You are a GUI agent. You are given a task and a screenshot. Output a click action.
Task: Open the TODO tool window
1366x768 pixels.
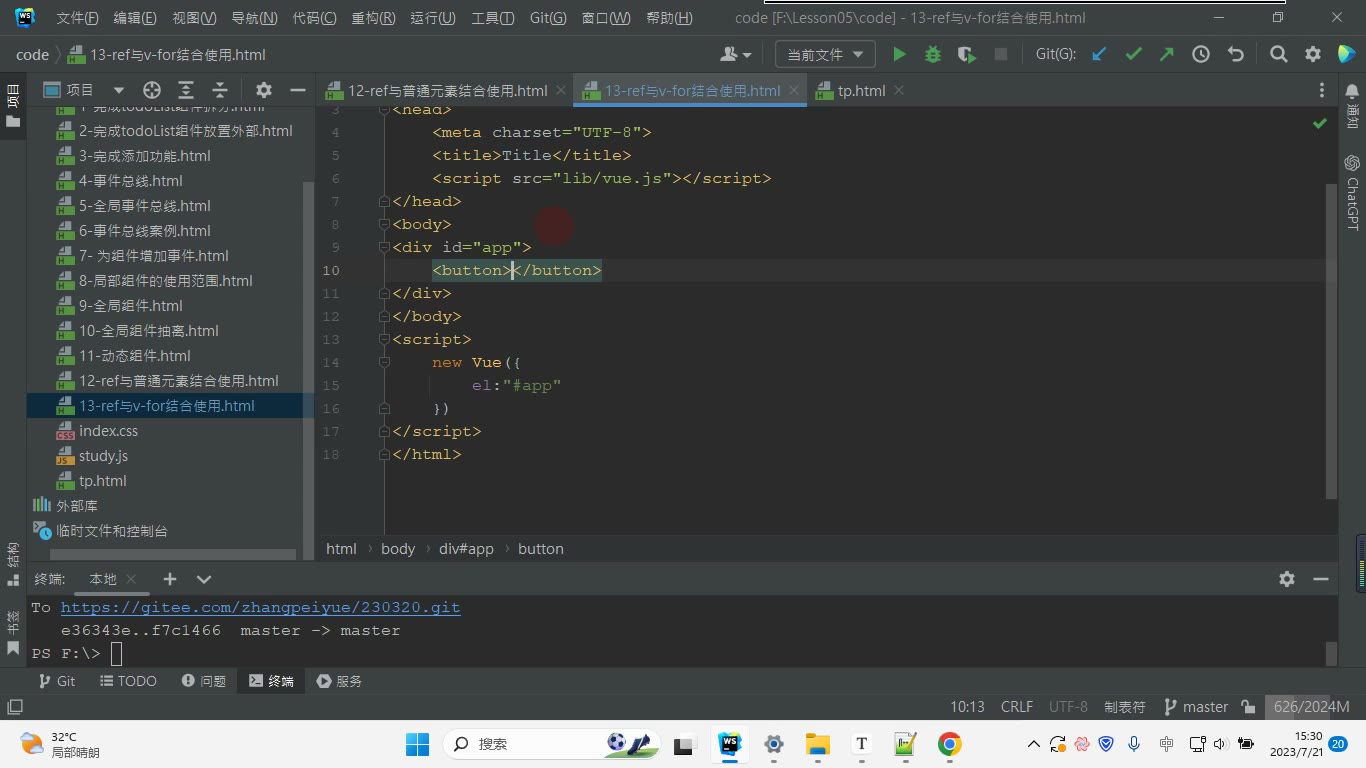coord(129,681)
